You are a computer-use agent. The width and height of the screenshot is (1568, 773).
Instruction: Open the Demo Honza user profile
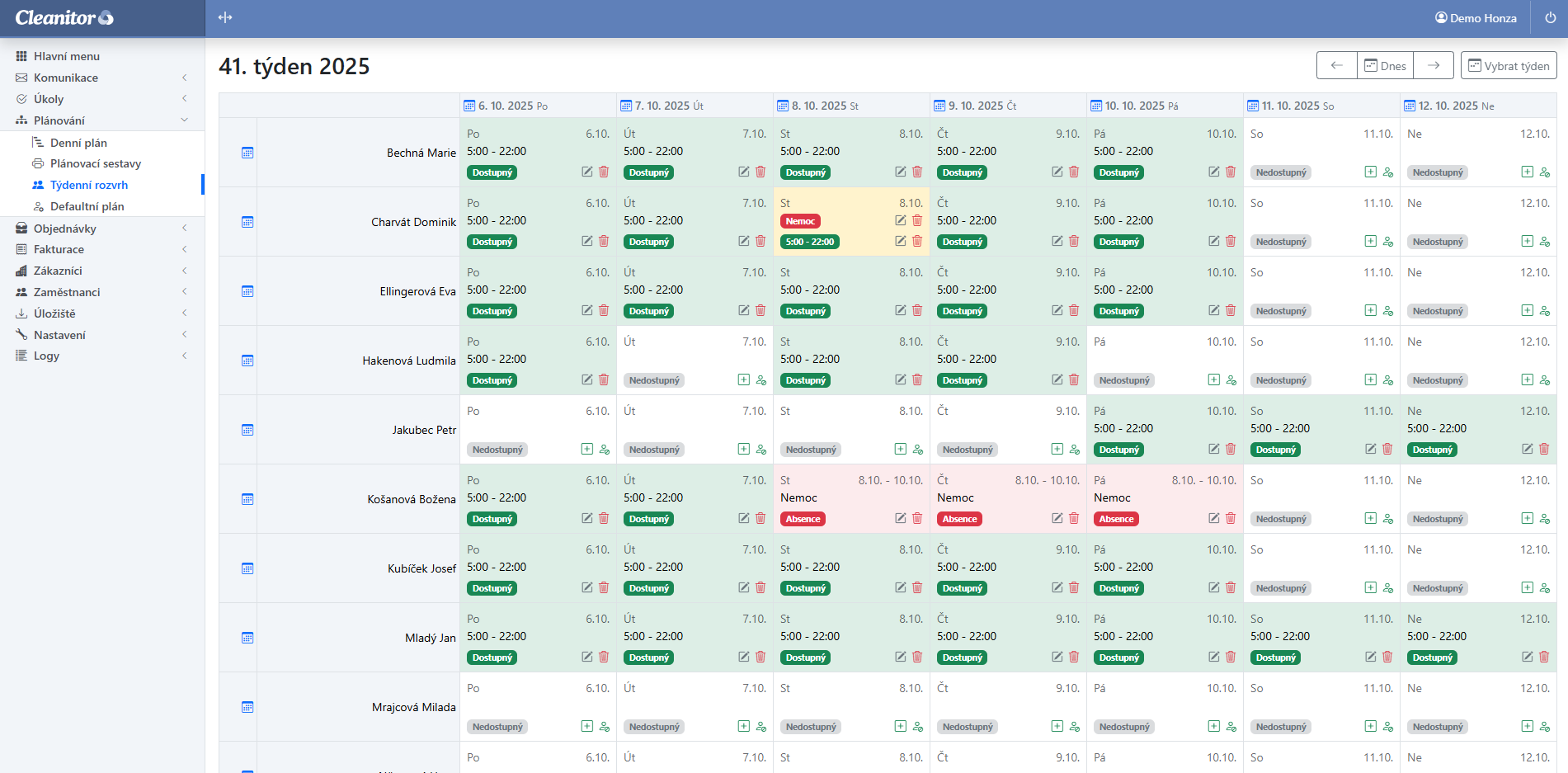pyautogui.click(x=1476, y=18)
